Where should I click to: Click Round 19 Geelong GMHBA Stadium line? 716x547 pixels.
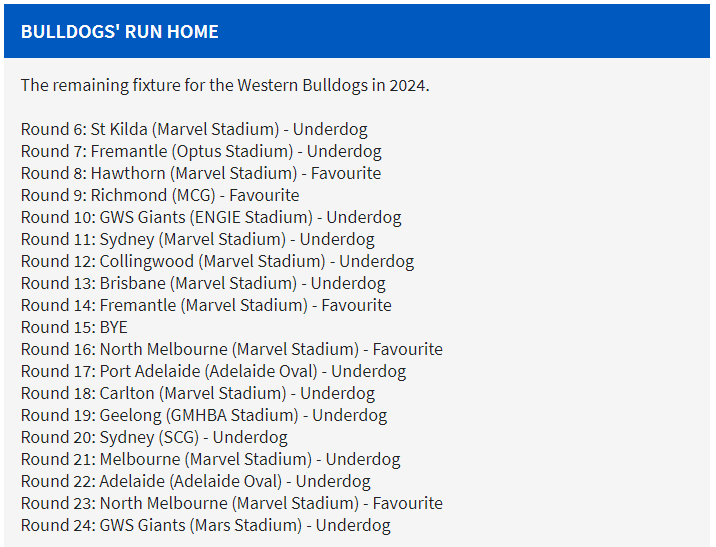204,415
